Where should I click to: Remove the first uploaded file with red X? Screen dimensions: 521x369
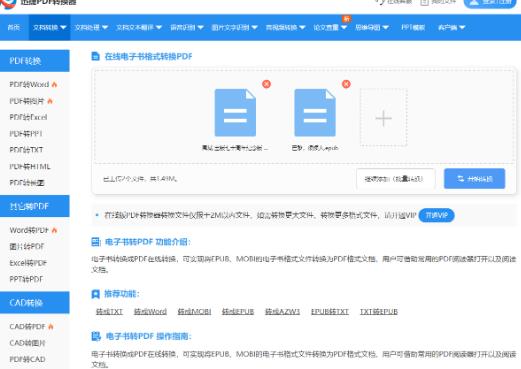click(266, 84)
